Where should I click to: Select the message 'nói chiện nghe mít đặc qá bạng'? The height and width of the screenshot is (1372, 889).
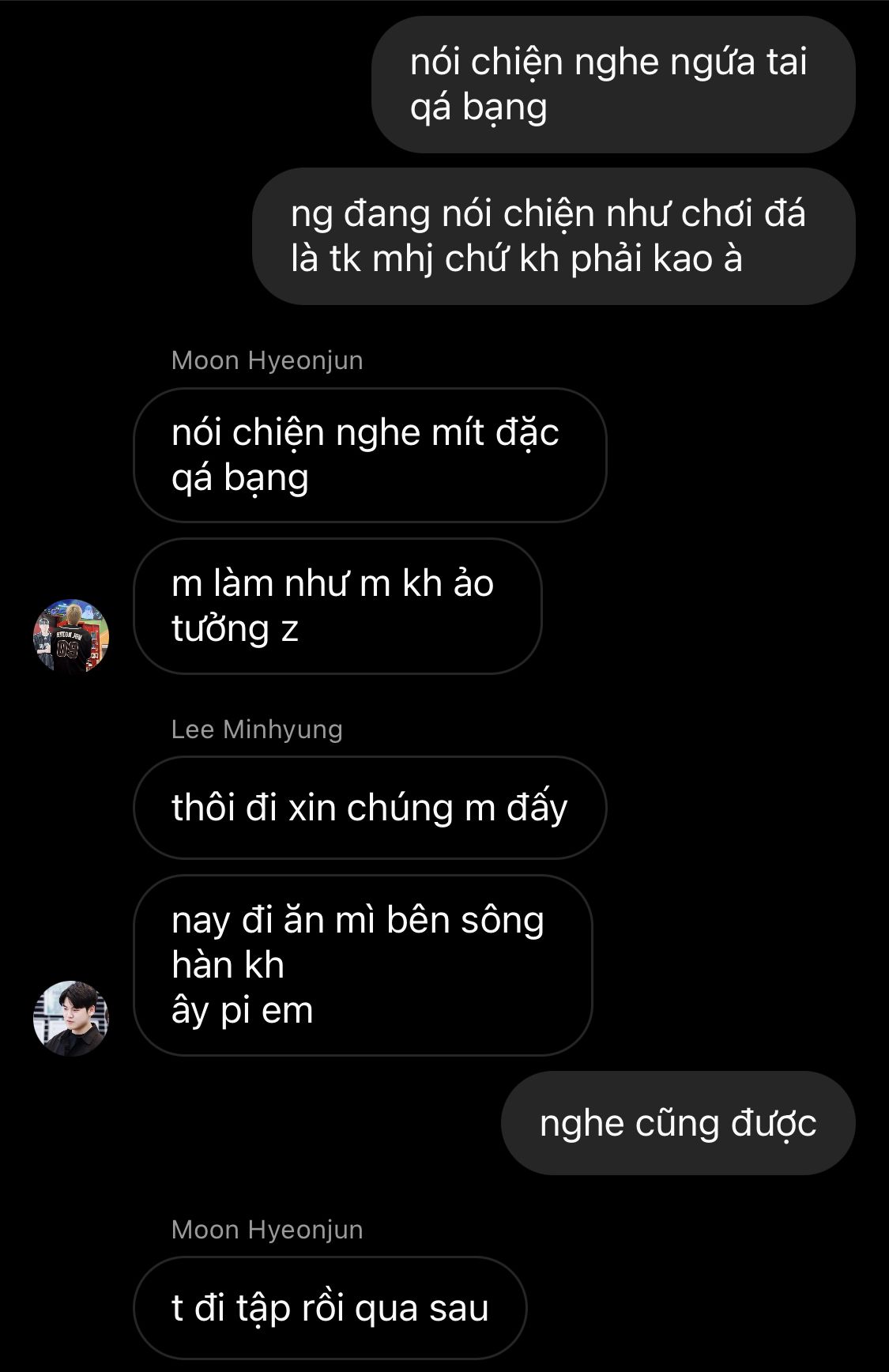pyautogui.click(x=370, y=454)
